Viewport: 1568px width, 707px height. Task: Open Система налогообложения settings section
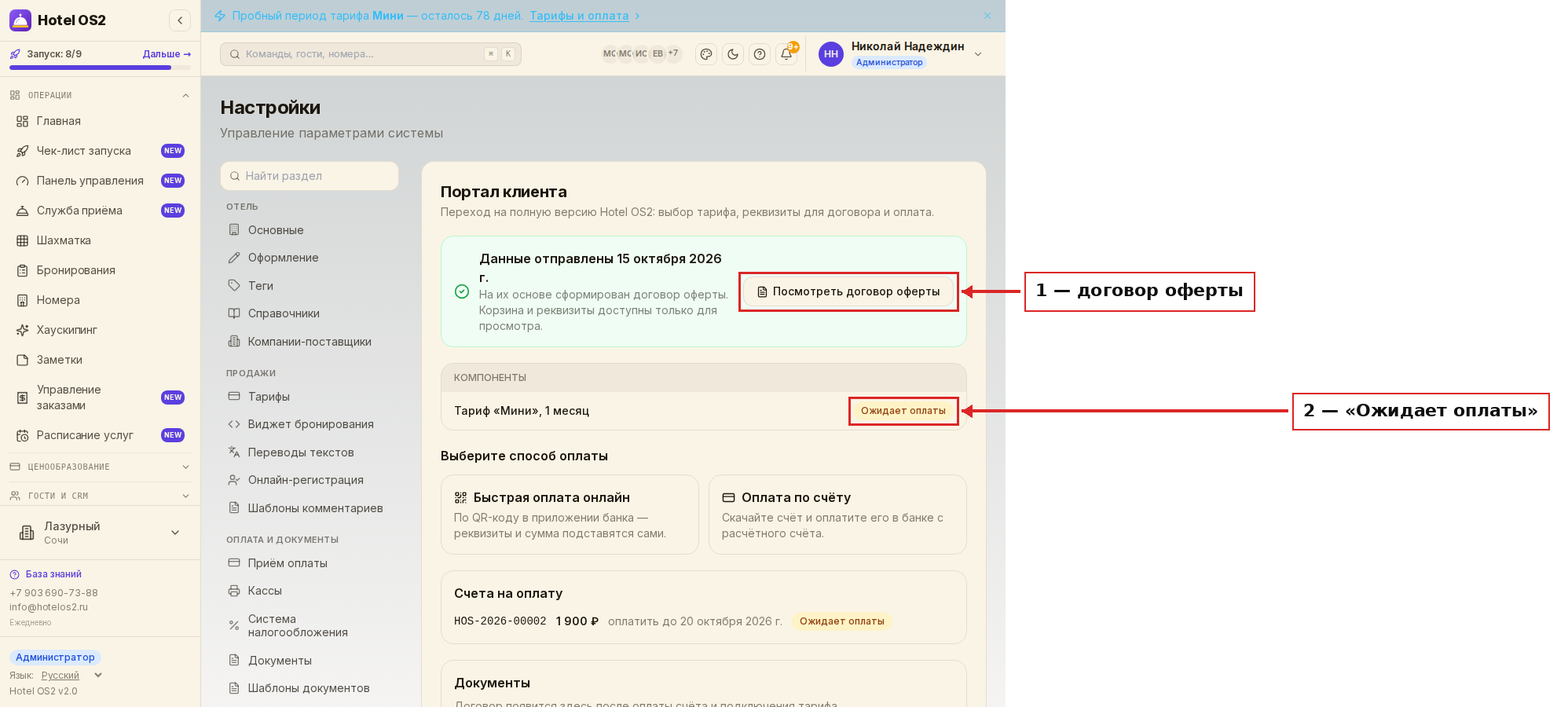310,625
